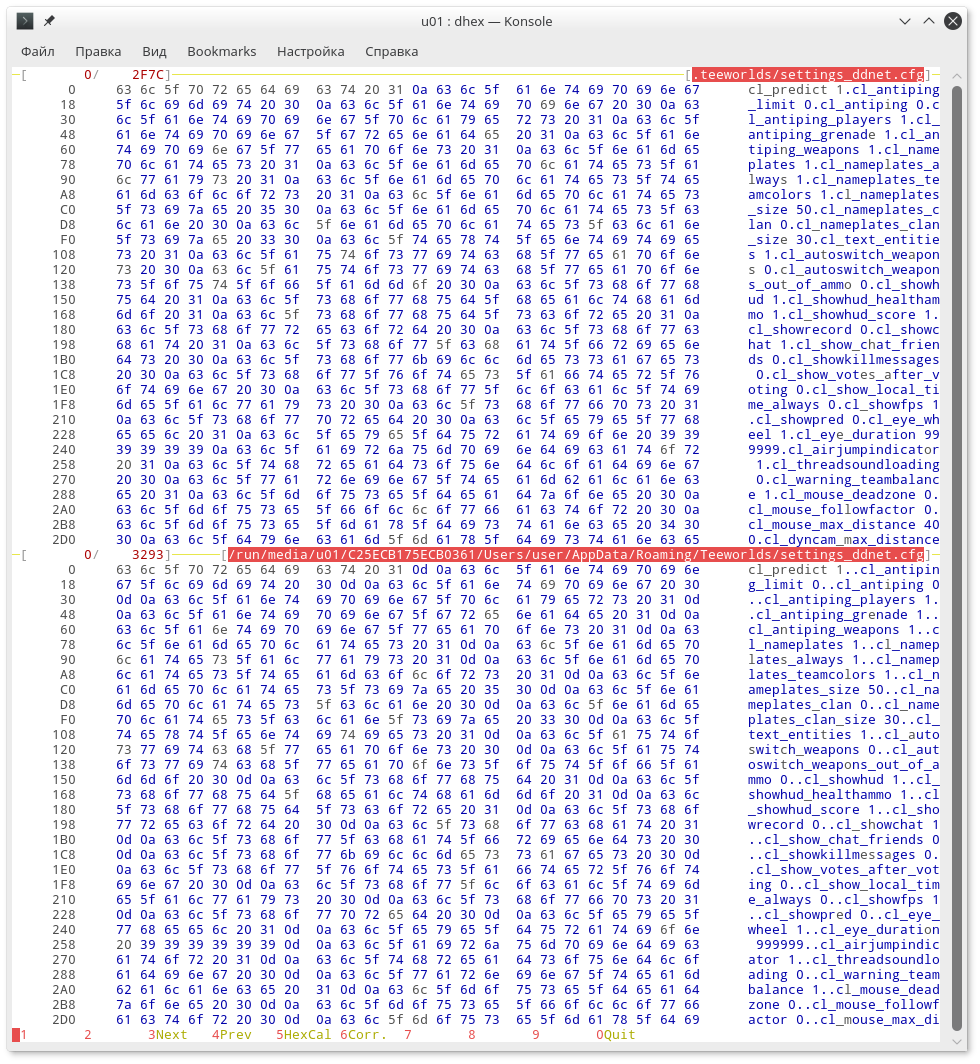Click the 3Next function key label
This screenshot has width=980, height=1064.
pos(168,1035)
